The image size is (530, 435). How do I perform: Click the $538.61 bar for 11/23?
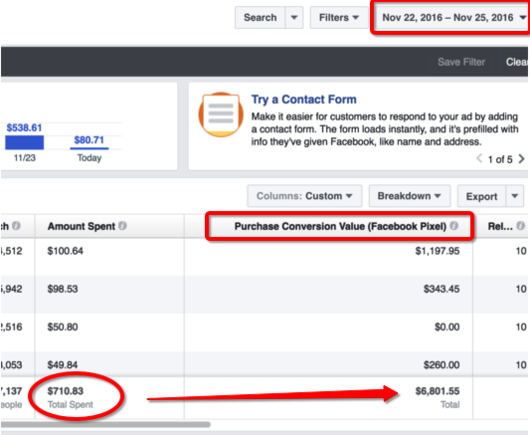click(x=24, y=142)
